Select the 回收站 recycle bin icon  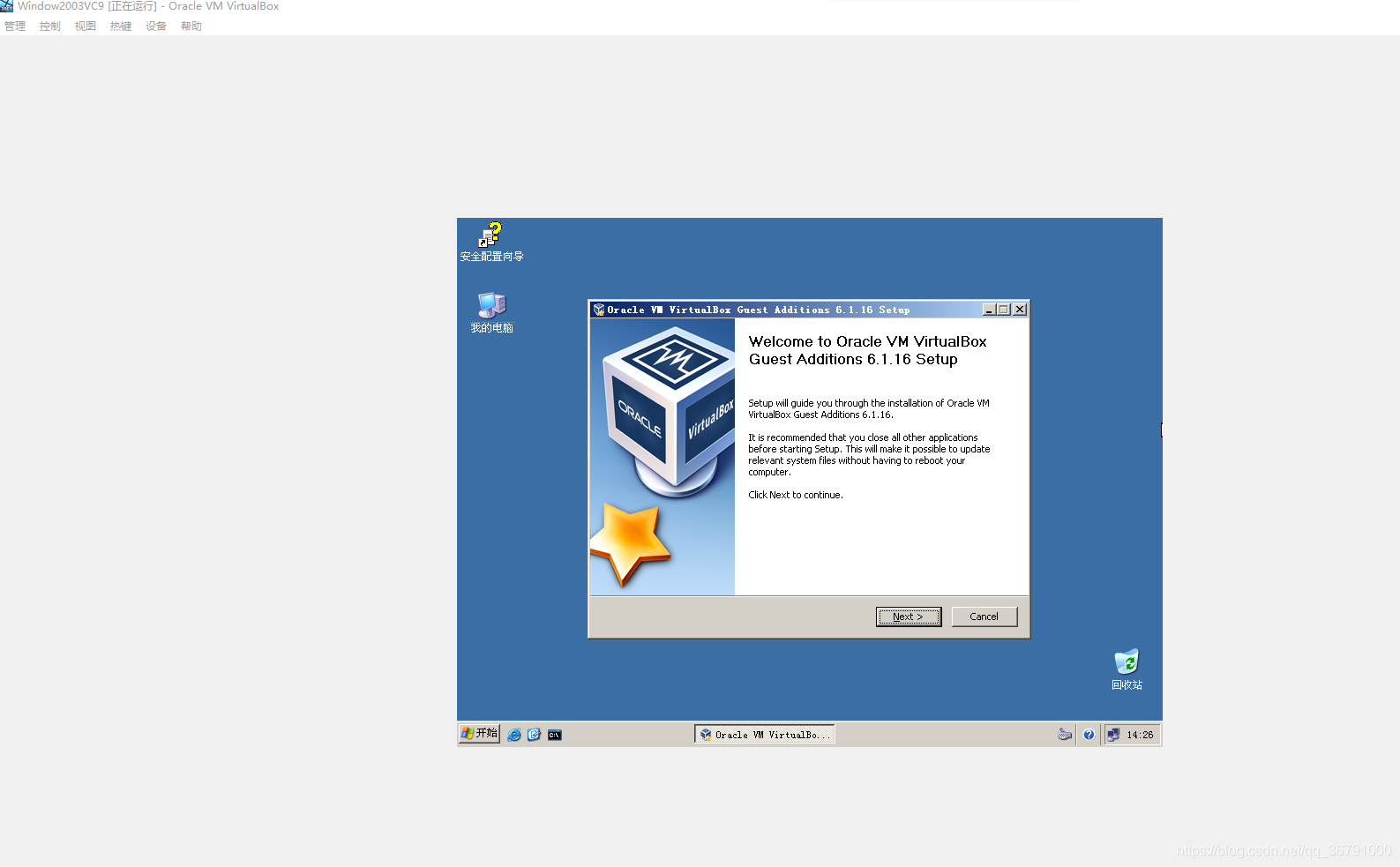(1127, 670)
